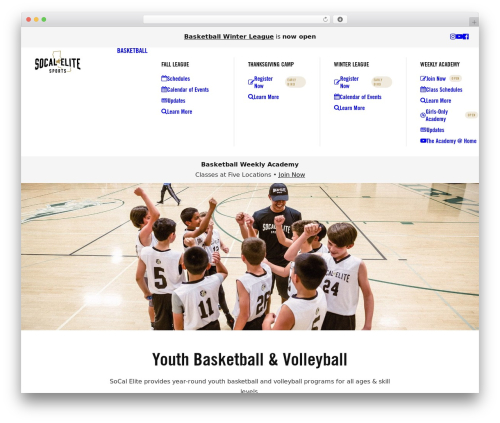Viewport: 500px width, 423px height.
Task: Open Weekly Academy Updates link
Action: [435, 130]
